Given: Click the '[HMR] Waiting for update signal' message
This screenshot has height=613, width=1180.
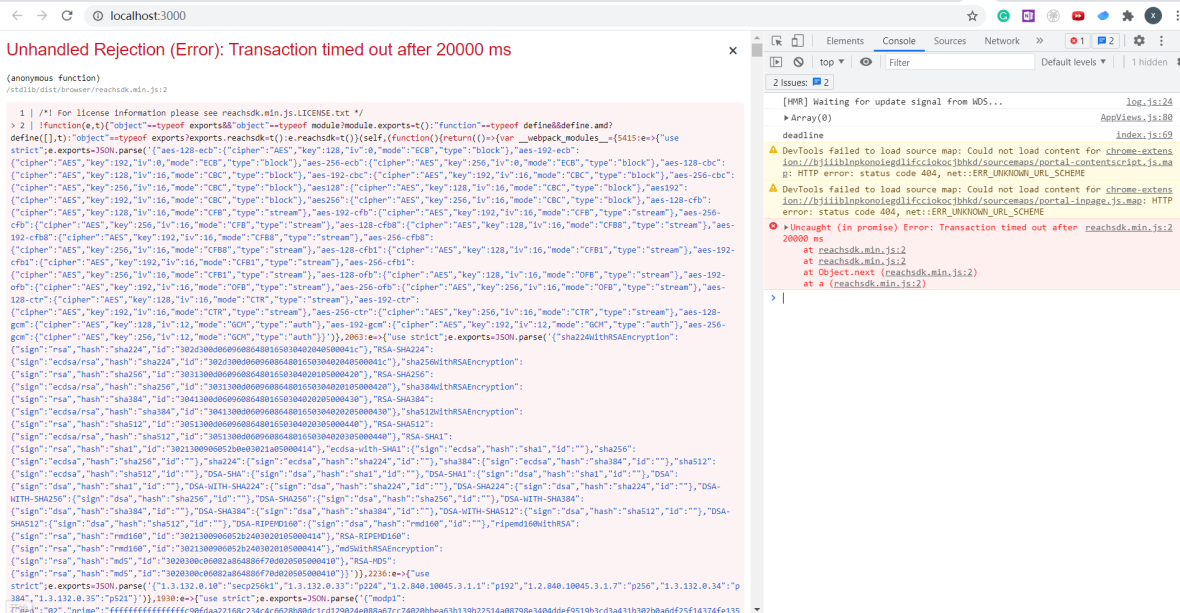Looking at the screenshot, I should [x=893, y=102].
